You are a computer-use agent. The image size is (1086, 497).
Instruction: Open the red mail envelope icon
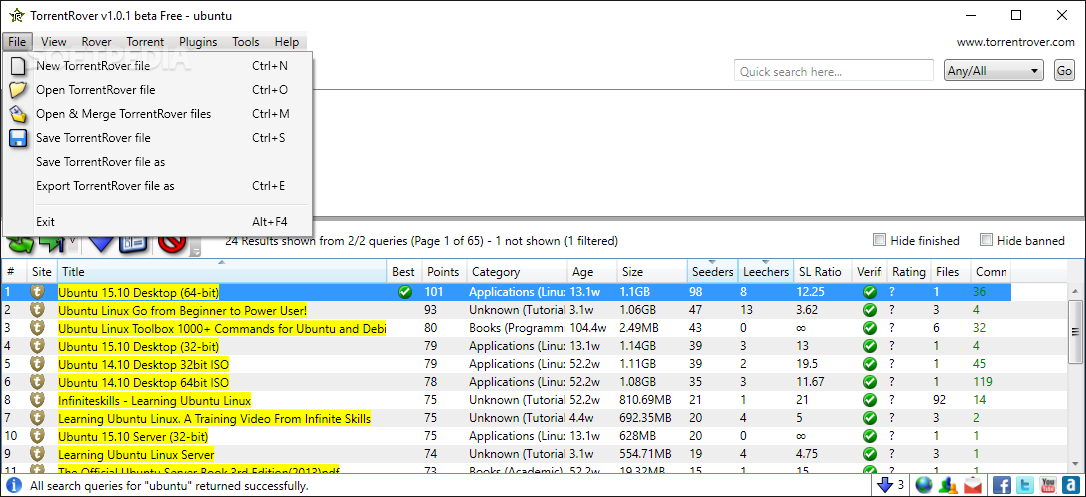973,485
